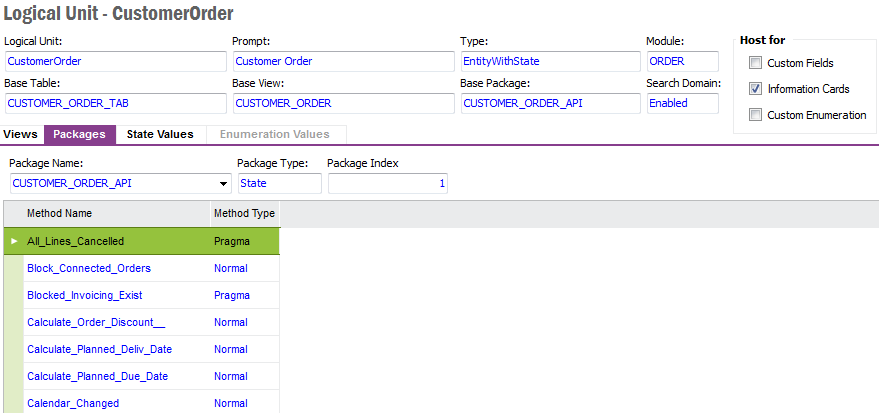Click the row indicator arrow for All_Lines_Cancelled
The image size is (879, 413).
pos(14,241)
